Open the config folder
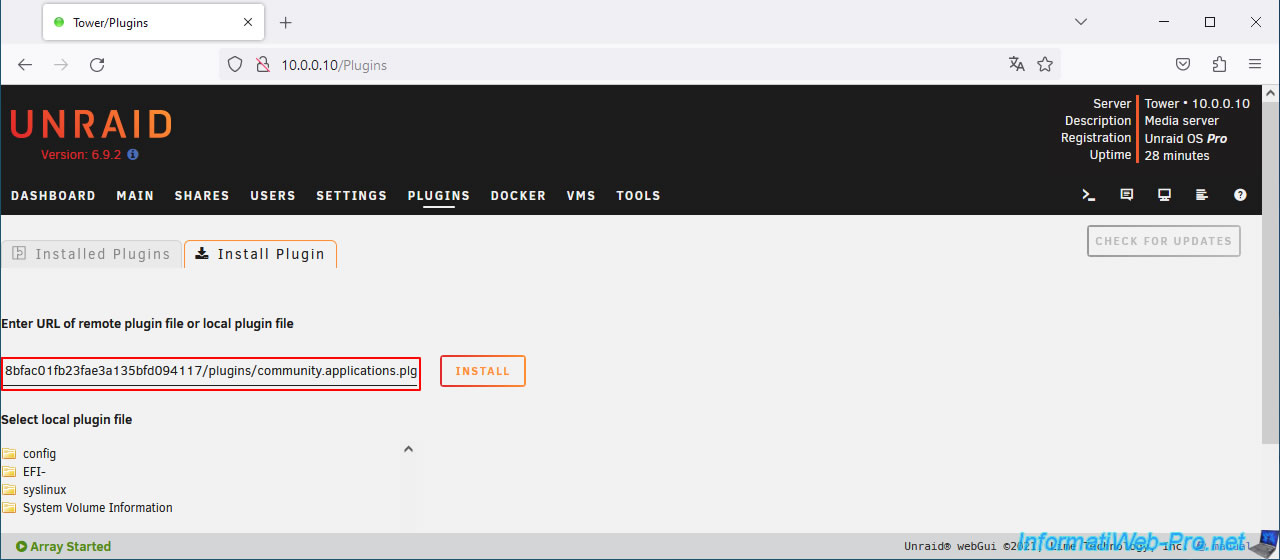Viewport: 1280px width, 560px height. (39, 454)
